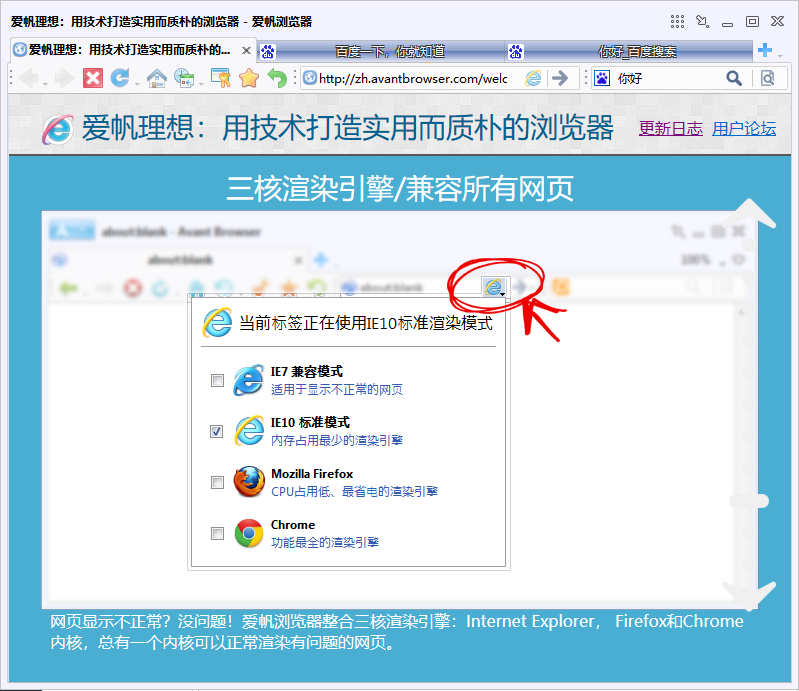Click the up arrow of the slideshow
The width and height of the screenshot is (799, 691).
coord(750,214)
